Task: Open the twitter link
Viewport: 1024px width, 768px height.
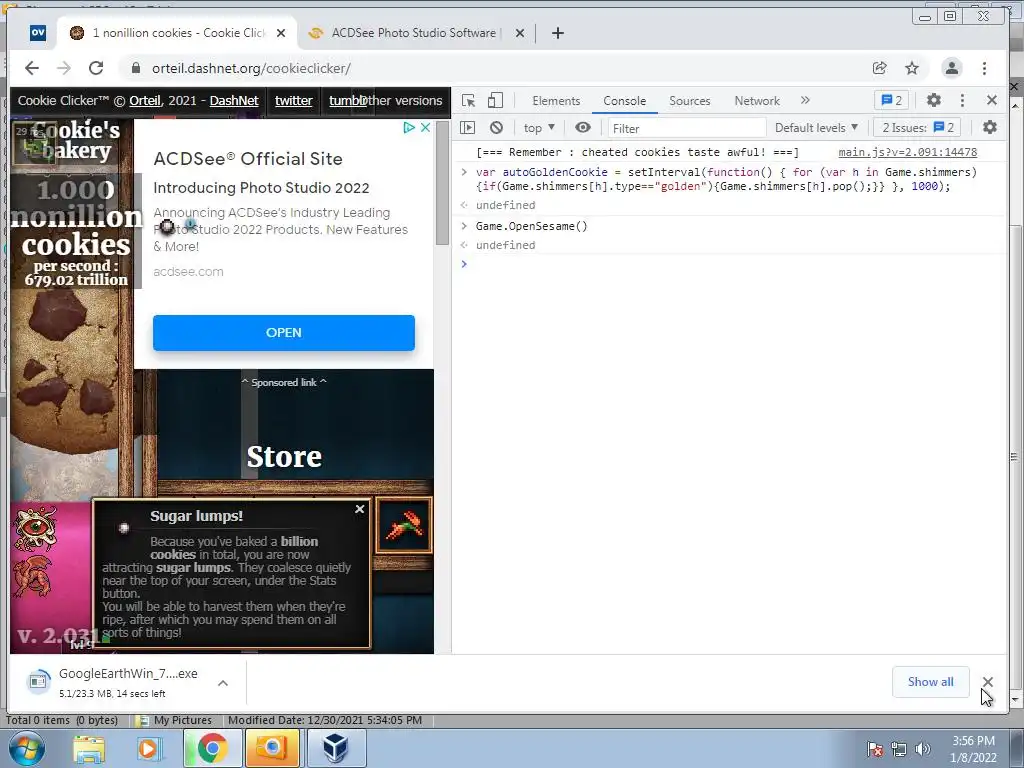Action: (x=293, y=101)
